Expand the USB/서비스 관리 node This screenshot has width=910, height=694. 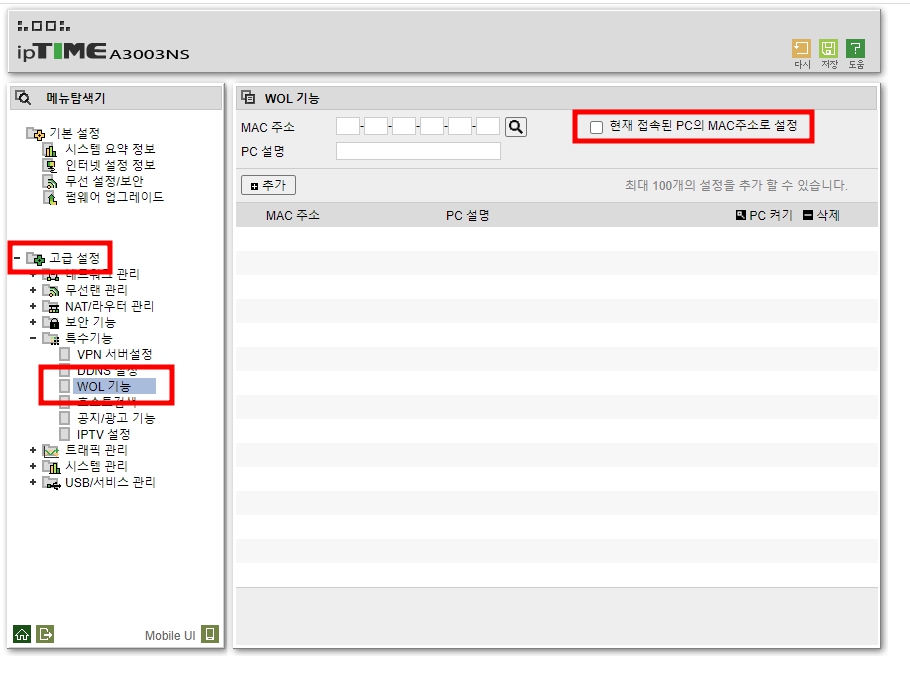coord(33,482)
